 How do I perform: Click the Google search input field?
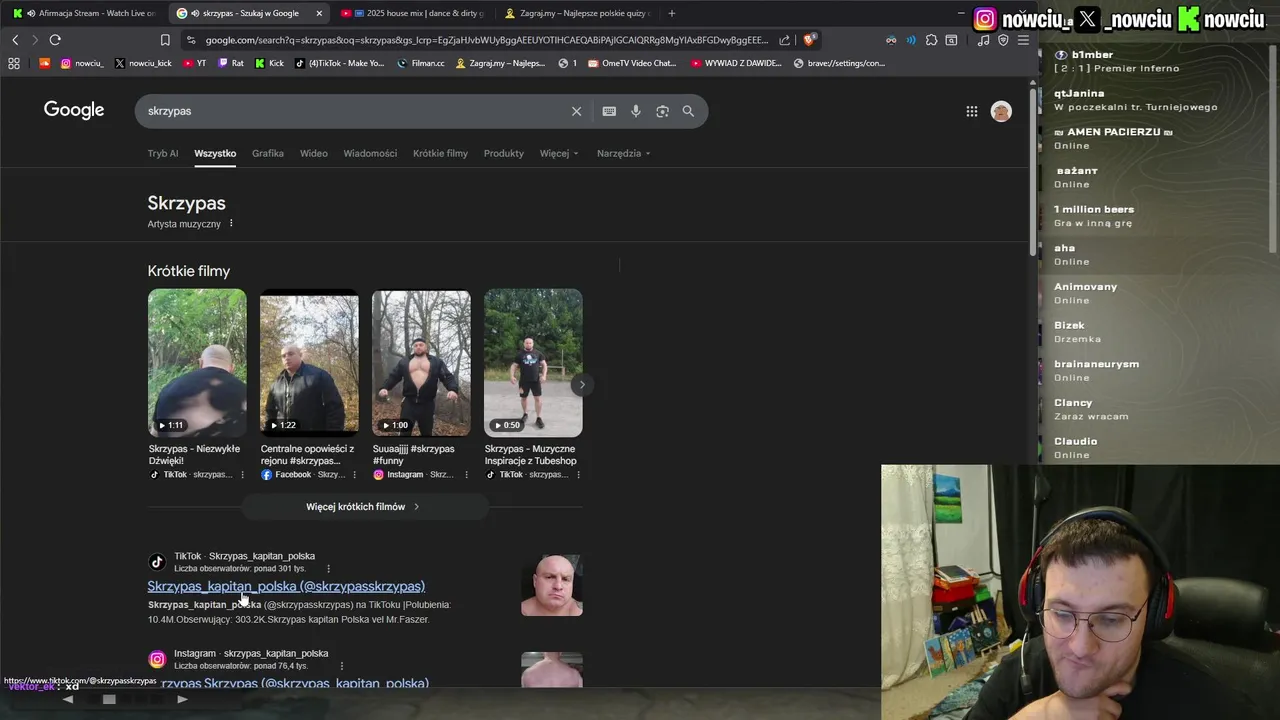[355, 111]
